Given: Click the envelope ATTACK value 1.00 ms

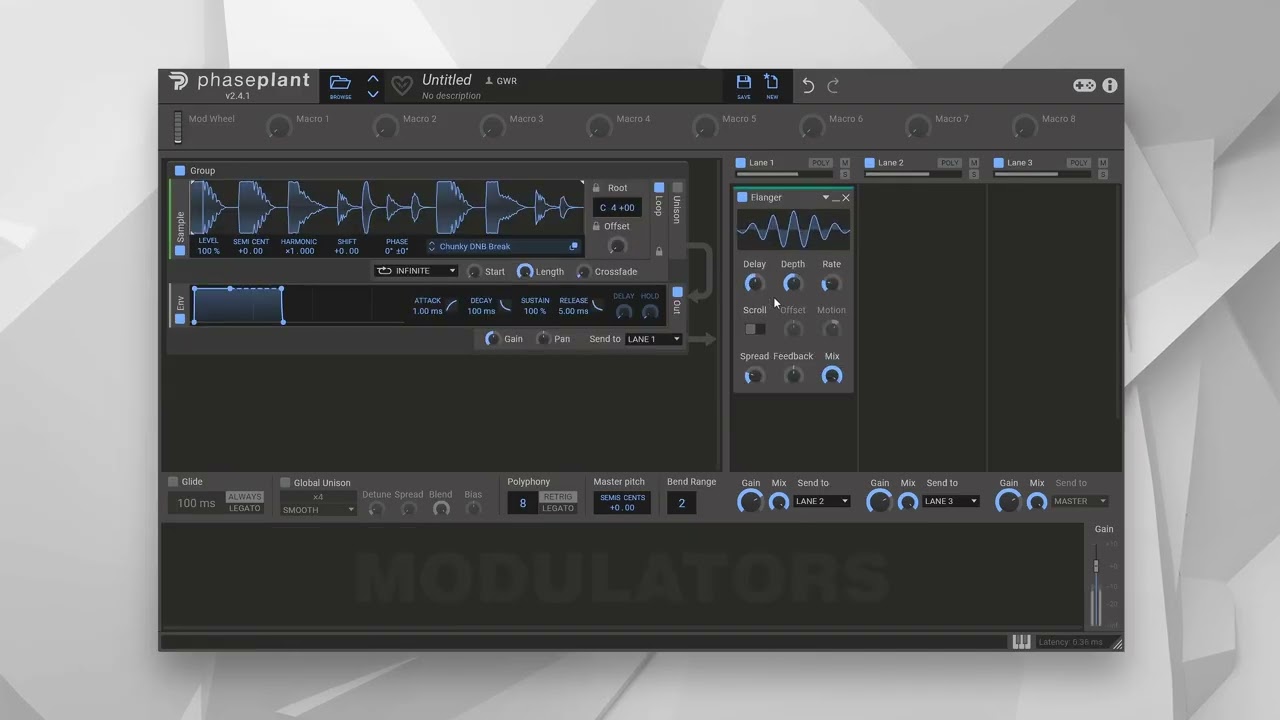Looking at the screenshot, I should coord(427,311).
